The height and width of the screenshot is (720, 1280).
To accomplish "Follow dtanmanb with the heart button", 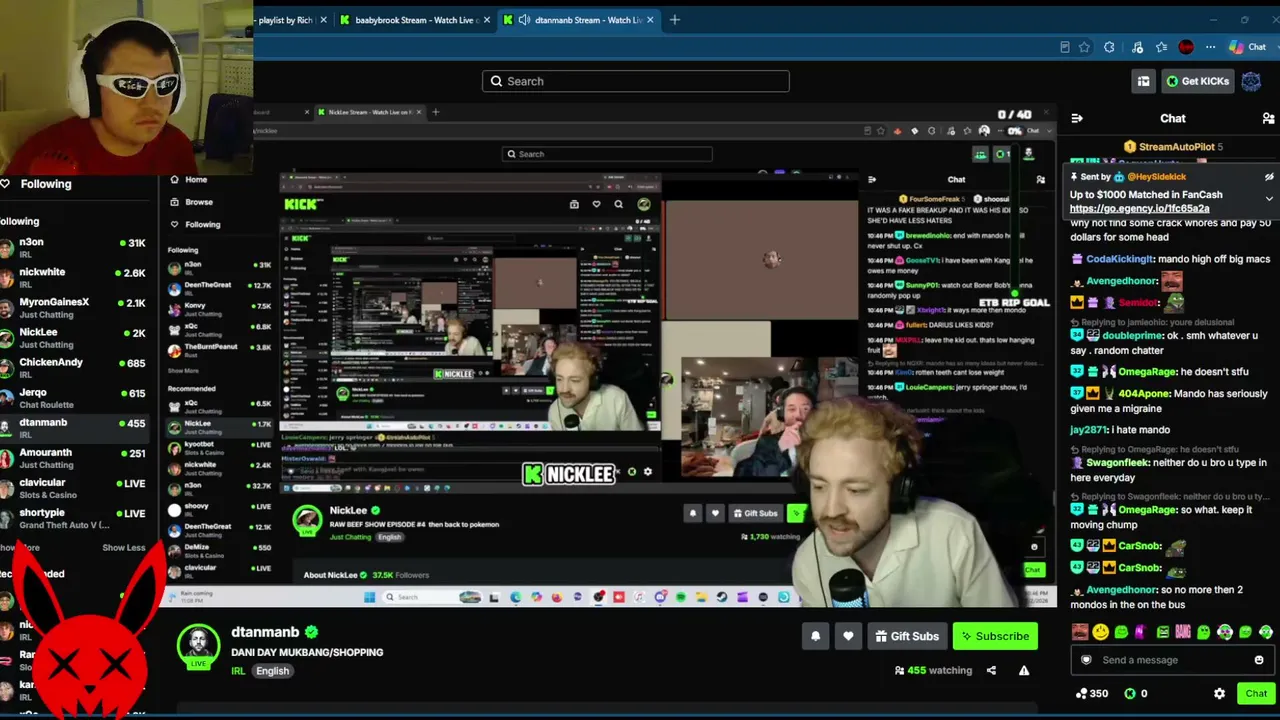I will pos(848,636).
